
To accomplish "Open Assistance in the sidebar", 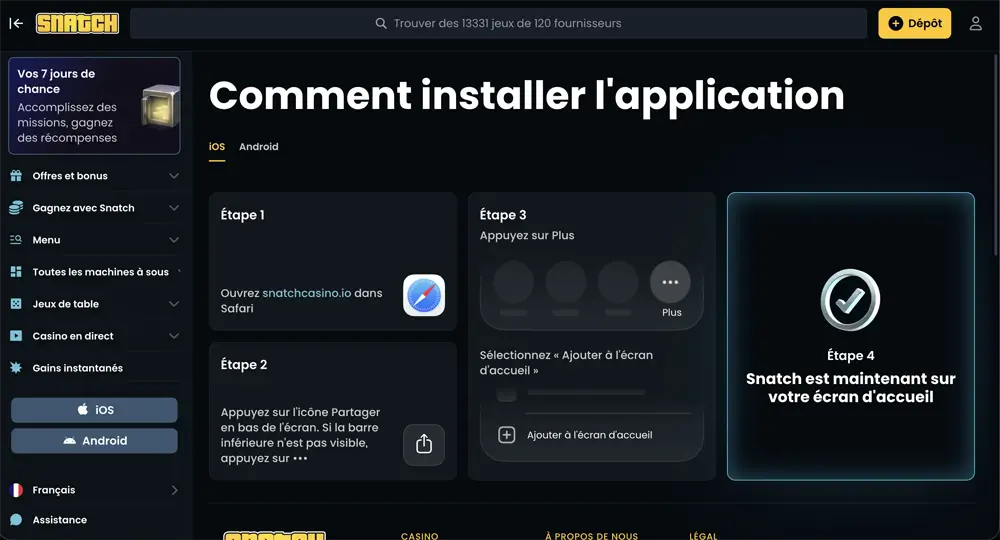I will click(60, 520).
